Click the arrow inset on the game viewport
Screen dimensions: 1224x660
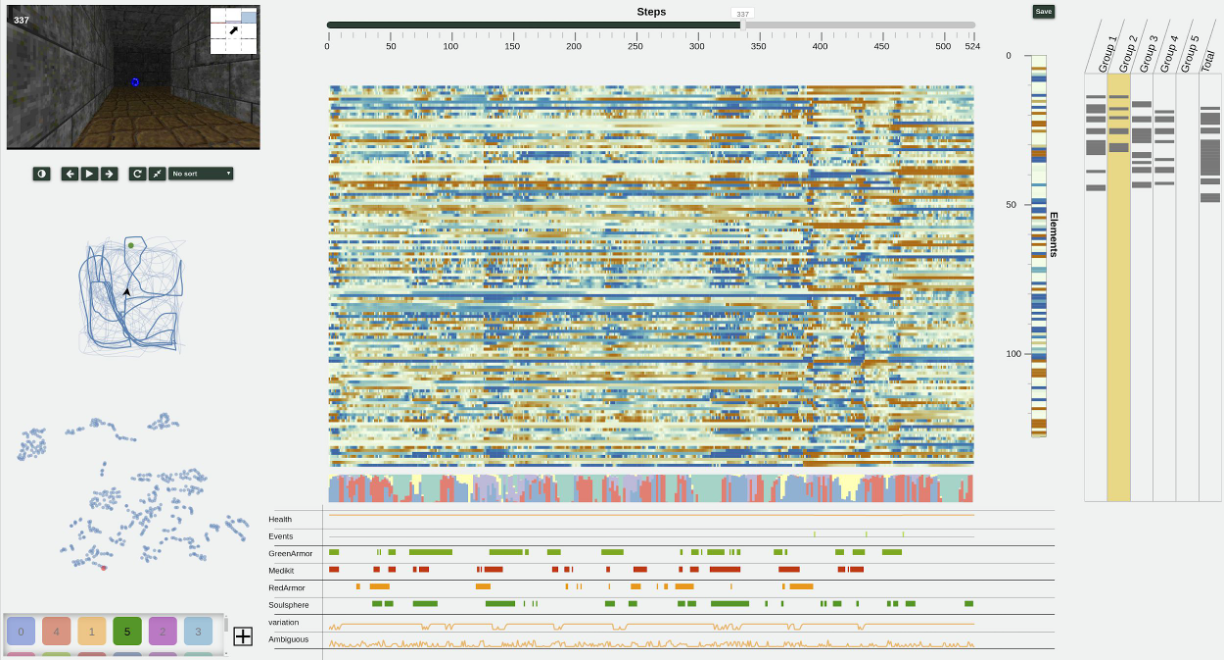coord(234,30)
